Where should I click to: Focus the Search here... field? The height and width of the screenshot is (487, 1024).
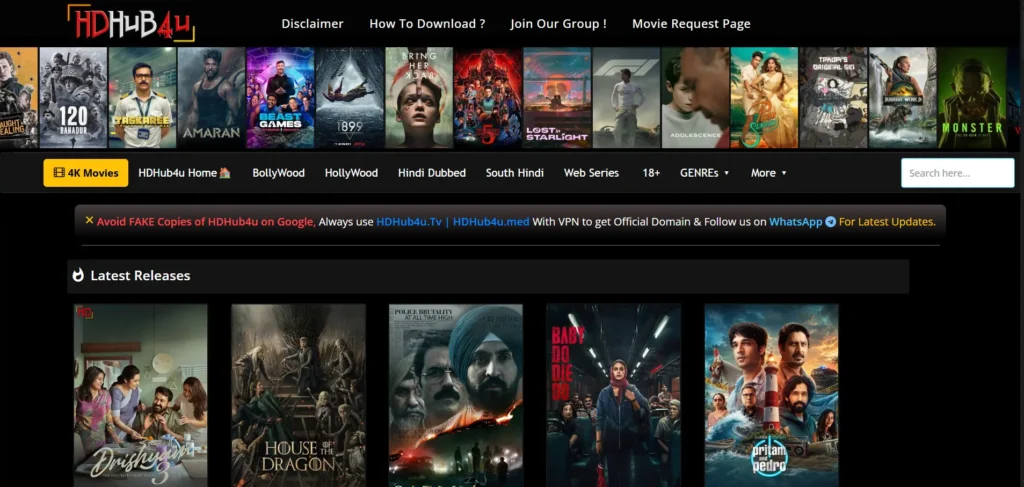pyautogui.click(x=957, y=173)
